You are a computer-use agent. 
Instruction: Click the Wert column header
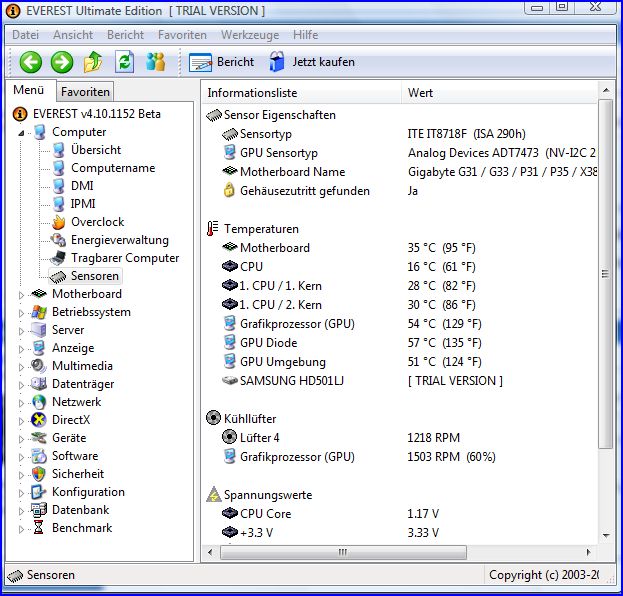coord(499,93)
